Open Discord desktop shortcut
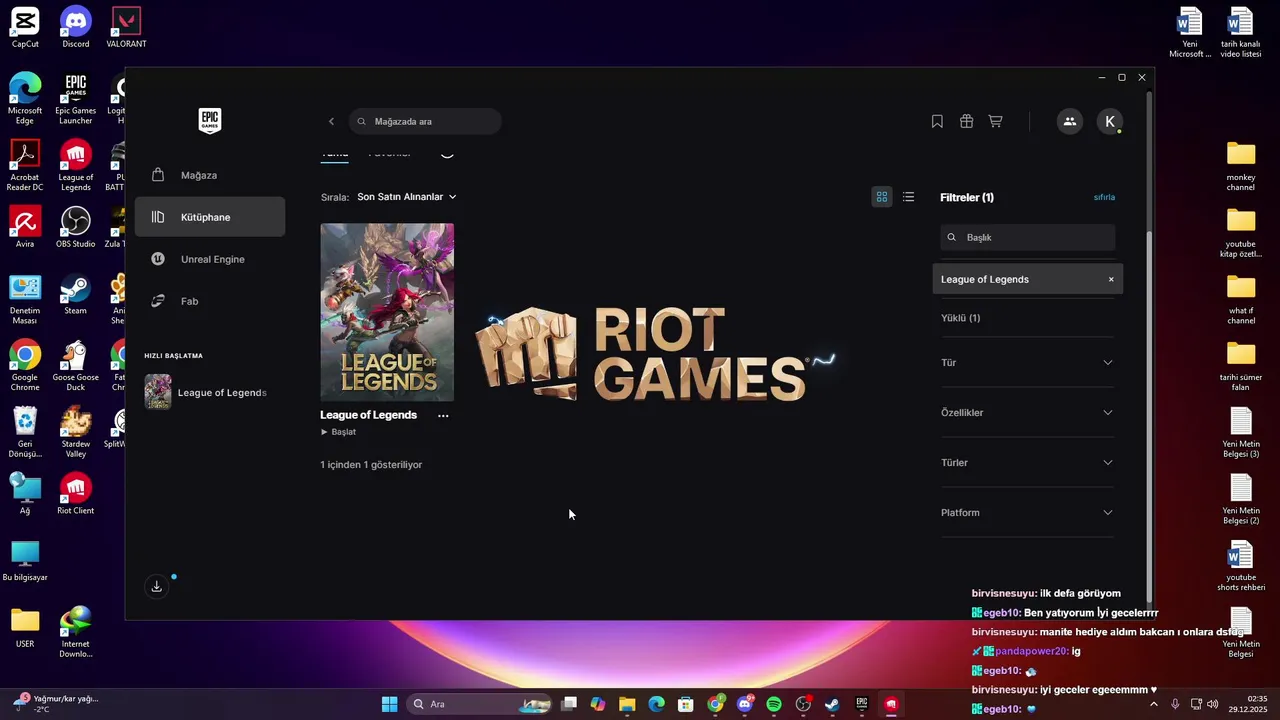This screenshot has height=720, width=1280. 76,28
